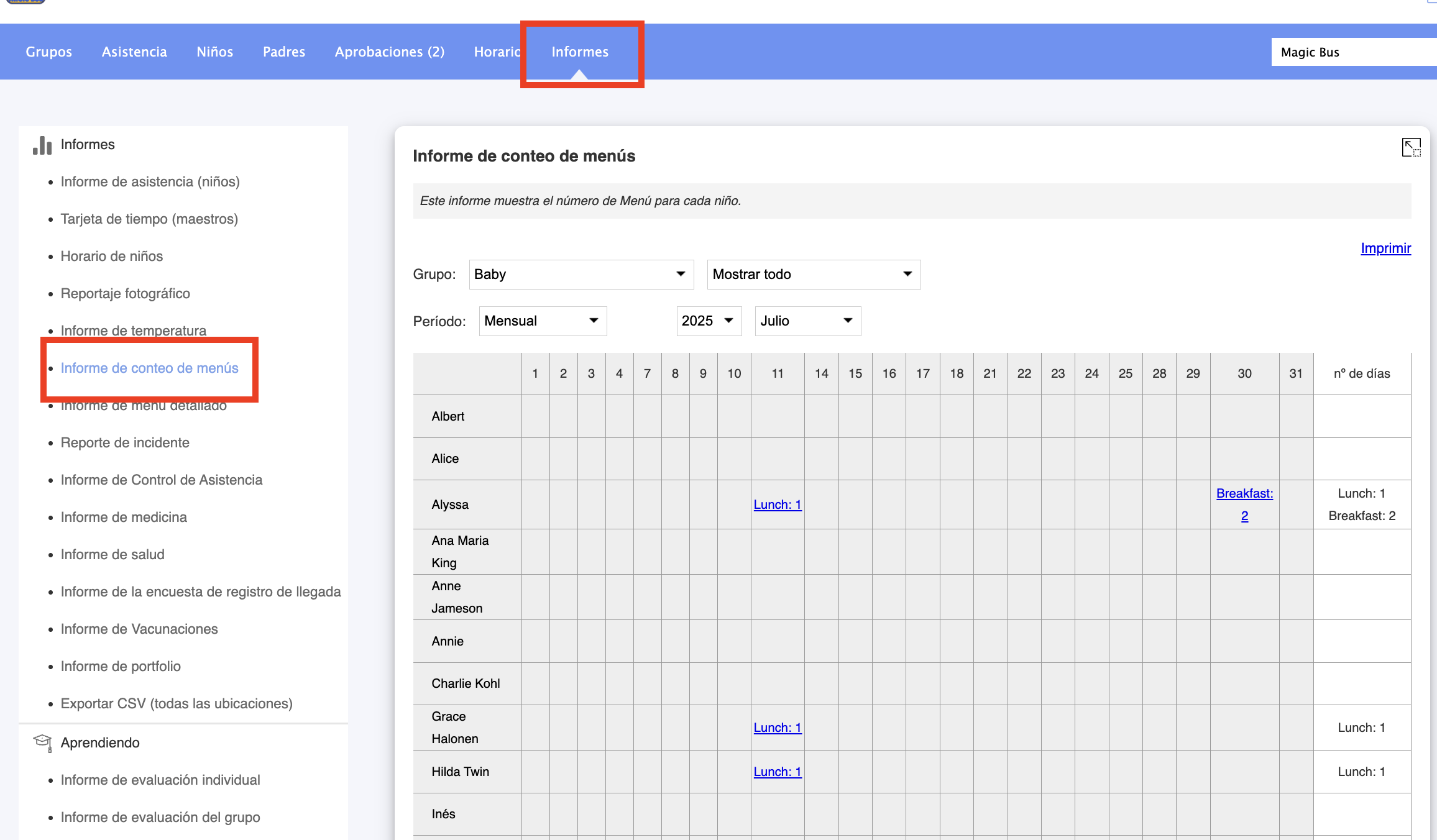The height and width of the screenshot is (840, 1437).
Task: Select Informe de evaluación individual
Action: (x=160, y=780)
